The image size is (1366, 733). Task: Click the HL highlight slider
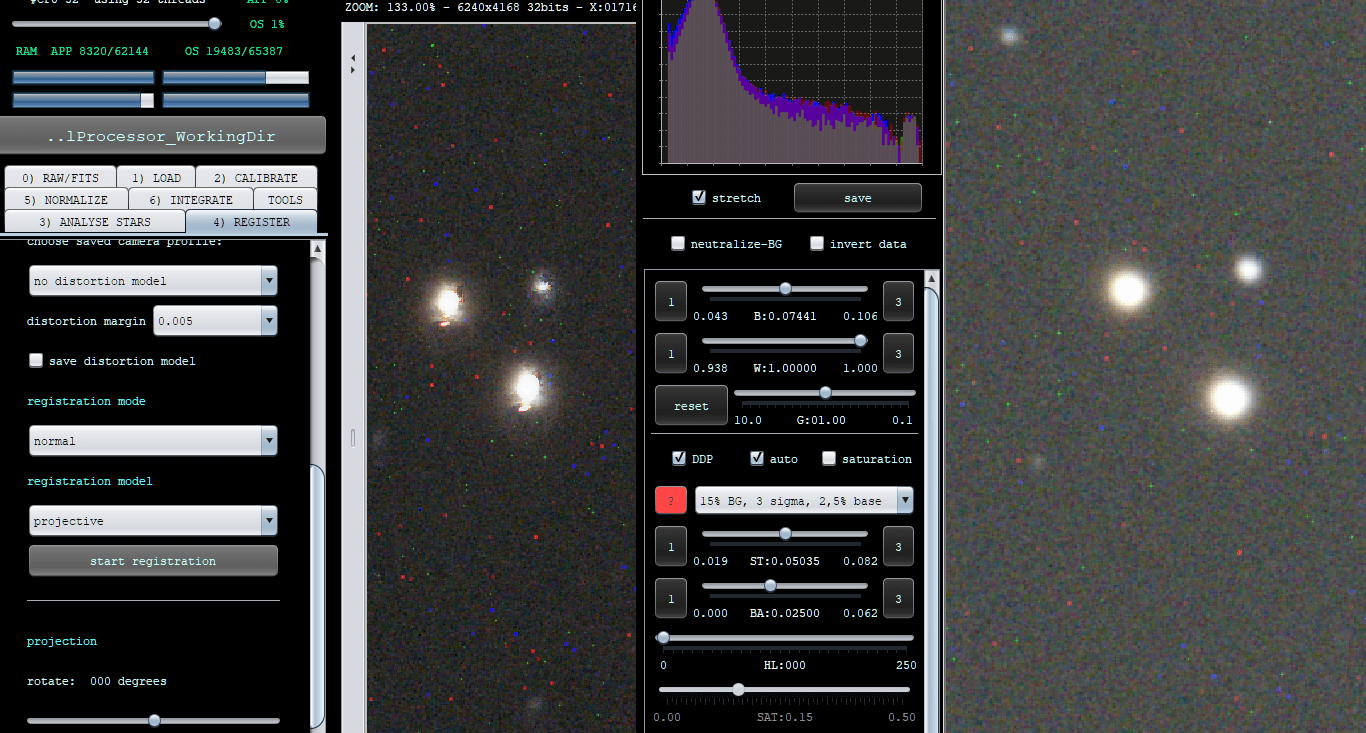pyautogui.click(x=785, y=638)
